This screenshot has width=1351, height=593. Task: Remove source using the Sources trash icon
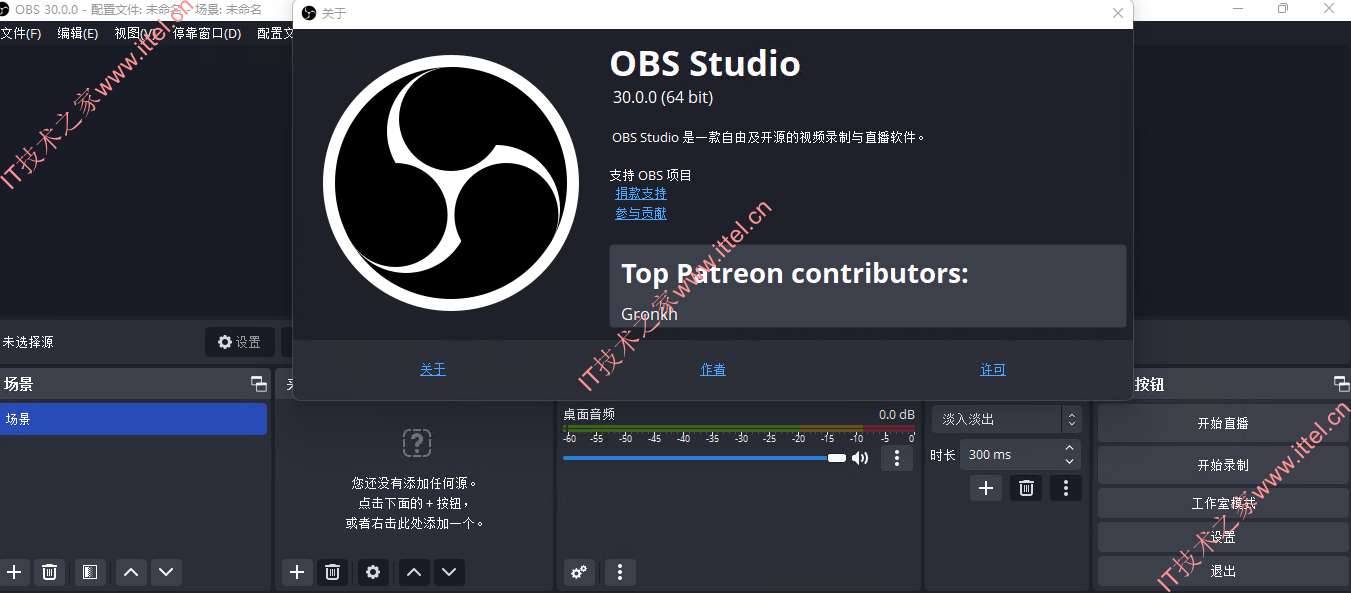click(333, 572)
